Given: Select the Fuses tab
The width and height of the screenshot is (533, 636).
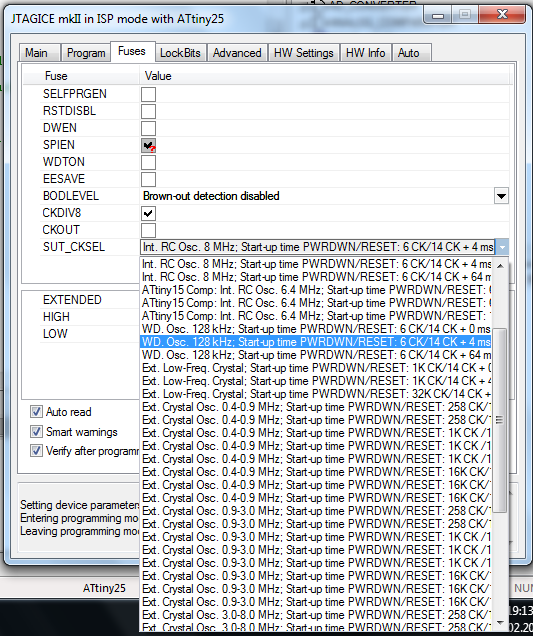Looking at the screenshot, I should (132, 52).
